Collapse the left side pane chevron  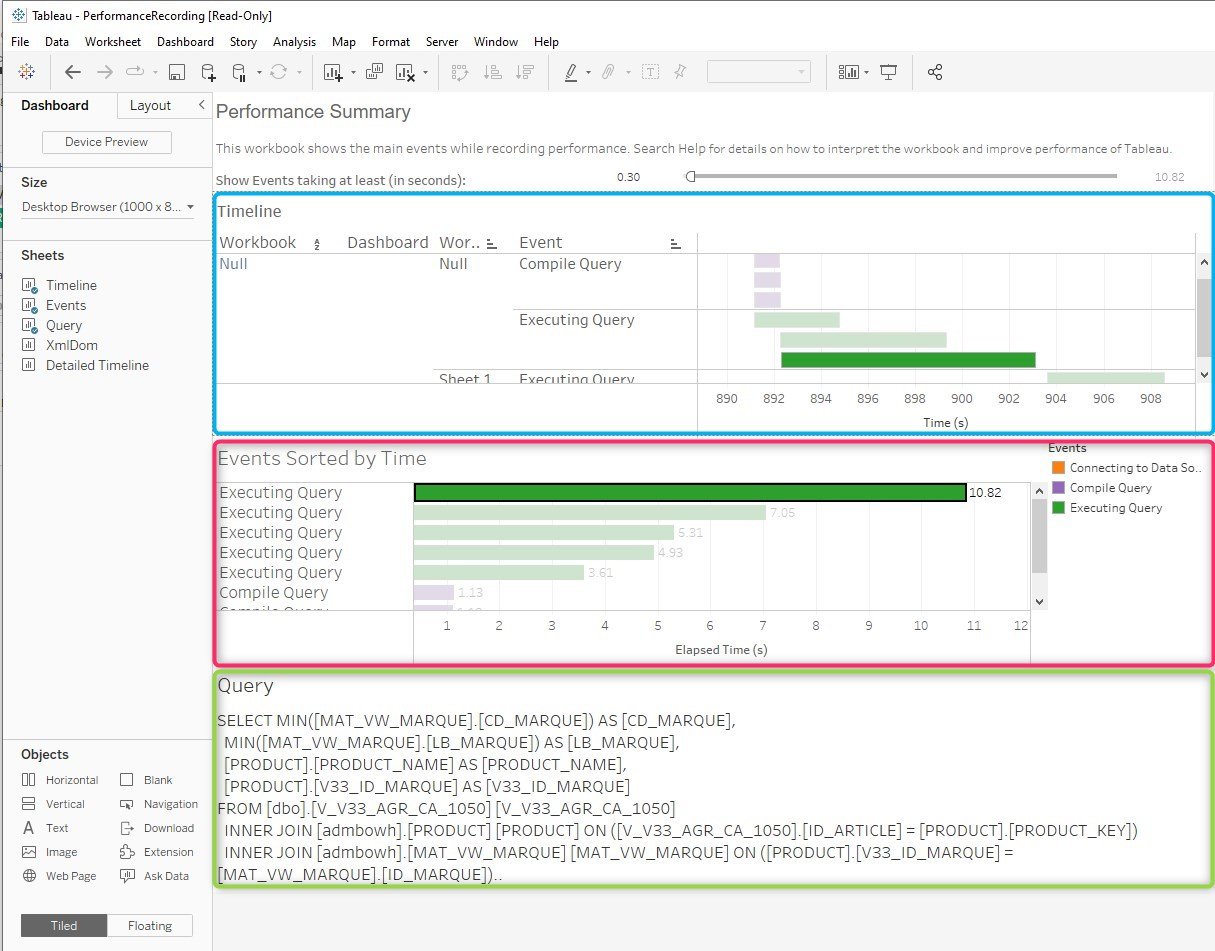coord(201,105)
